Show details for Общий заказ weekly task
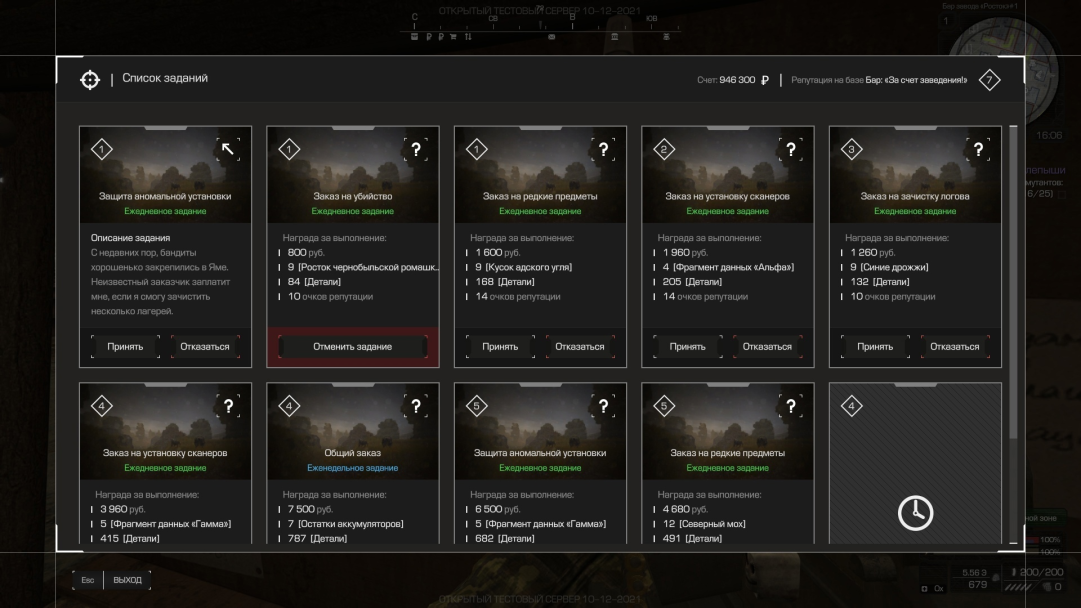The height and width of the screenshot is (608, 1081). [416, 406]
